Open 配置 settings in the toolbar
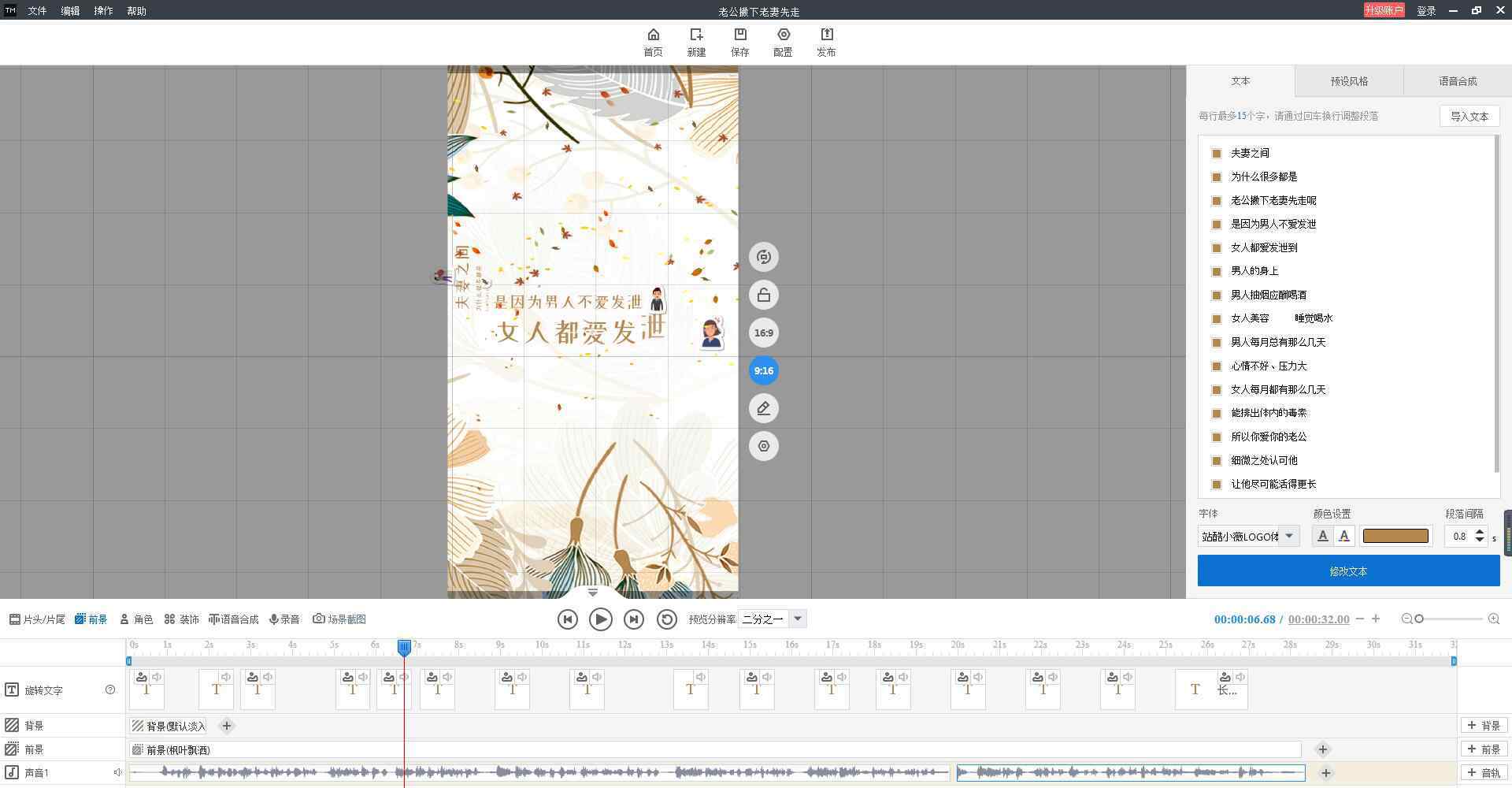Screen dimensions: 1512x788 (x=783, y=43)
